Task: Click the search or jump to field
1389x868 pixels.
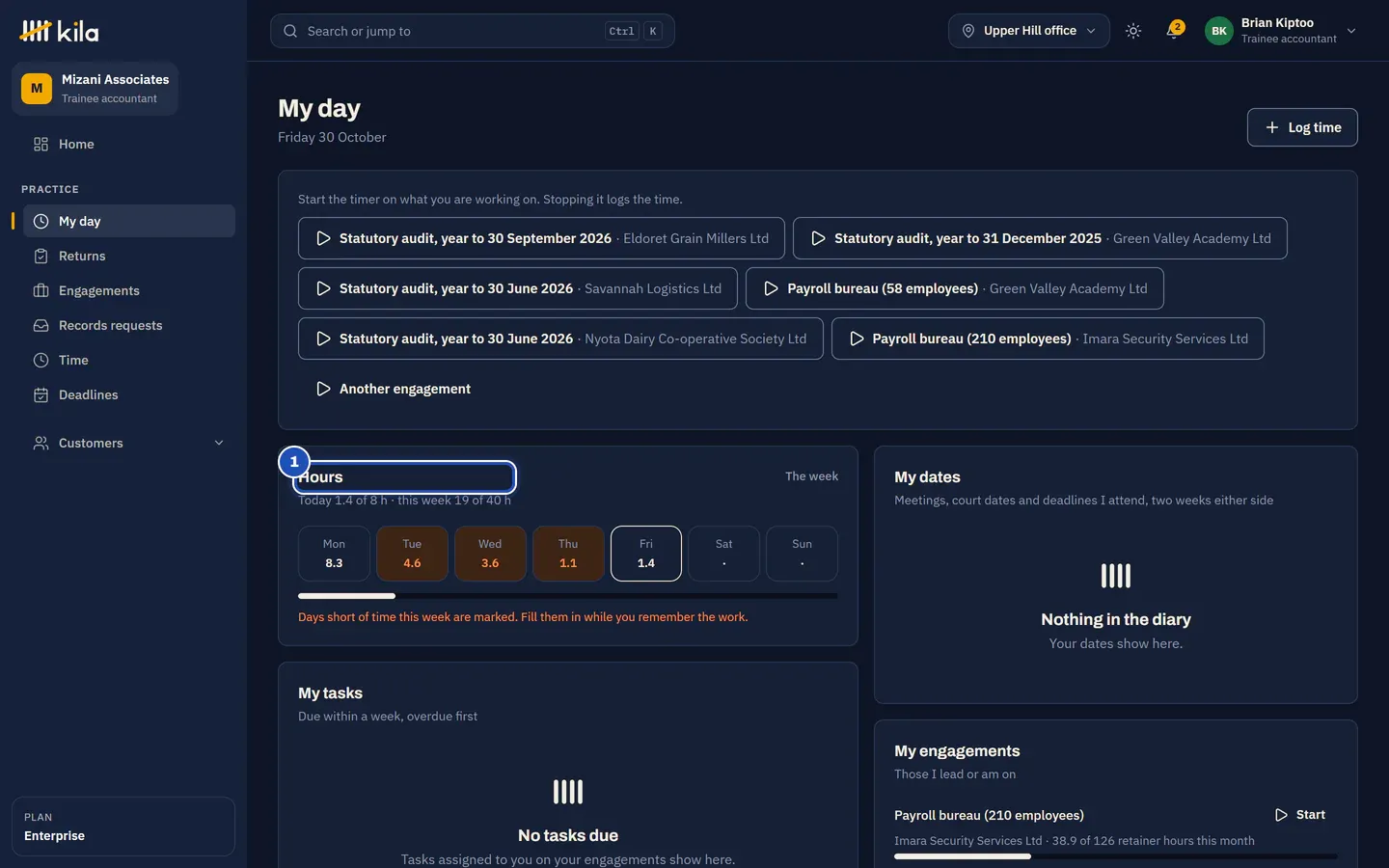Action: (473, 31)
